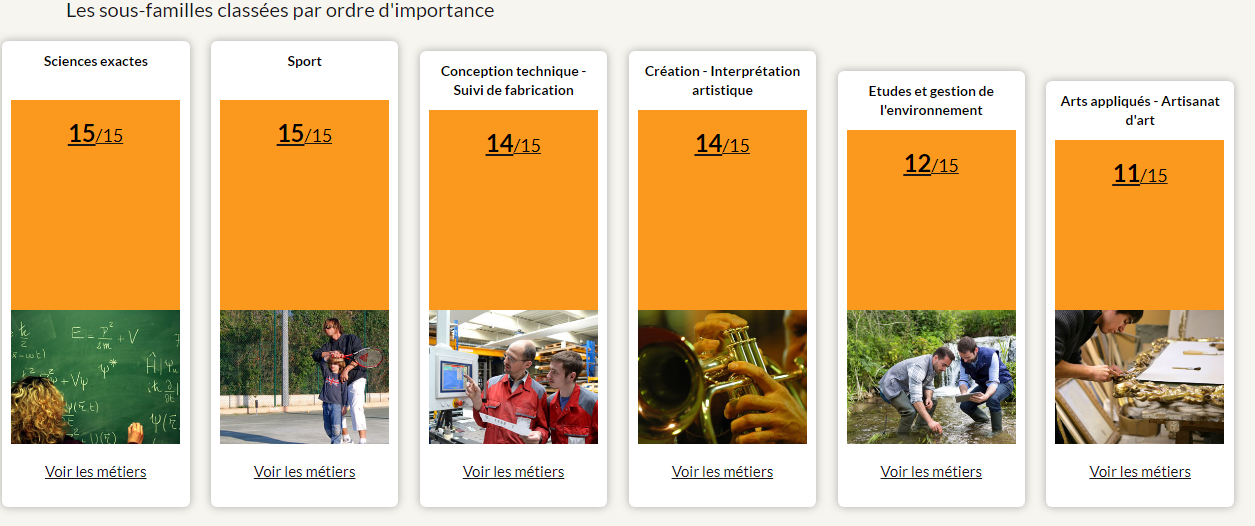Screen dimensions: 1255x526
Task: Open 'Voir les métiers' under Sciences exactes
Action: point(95,472)
